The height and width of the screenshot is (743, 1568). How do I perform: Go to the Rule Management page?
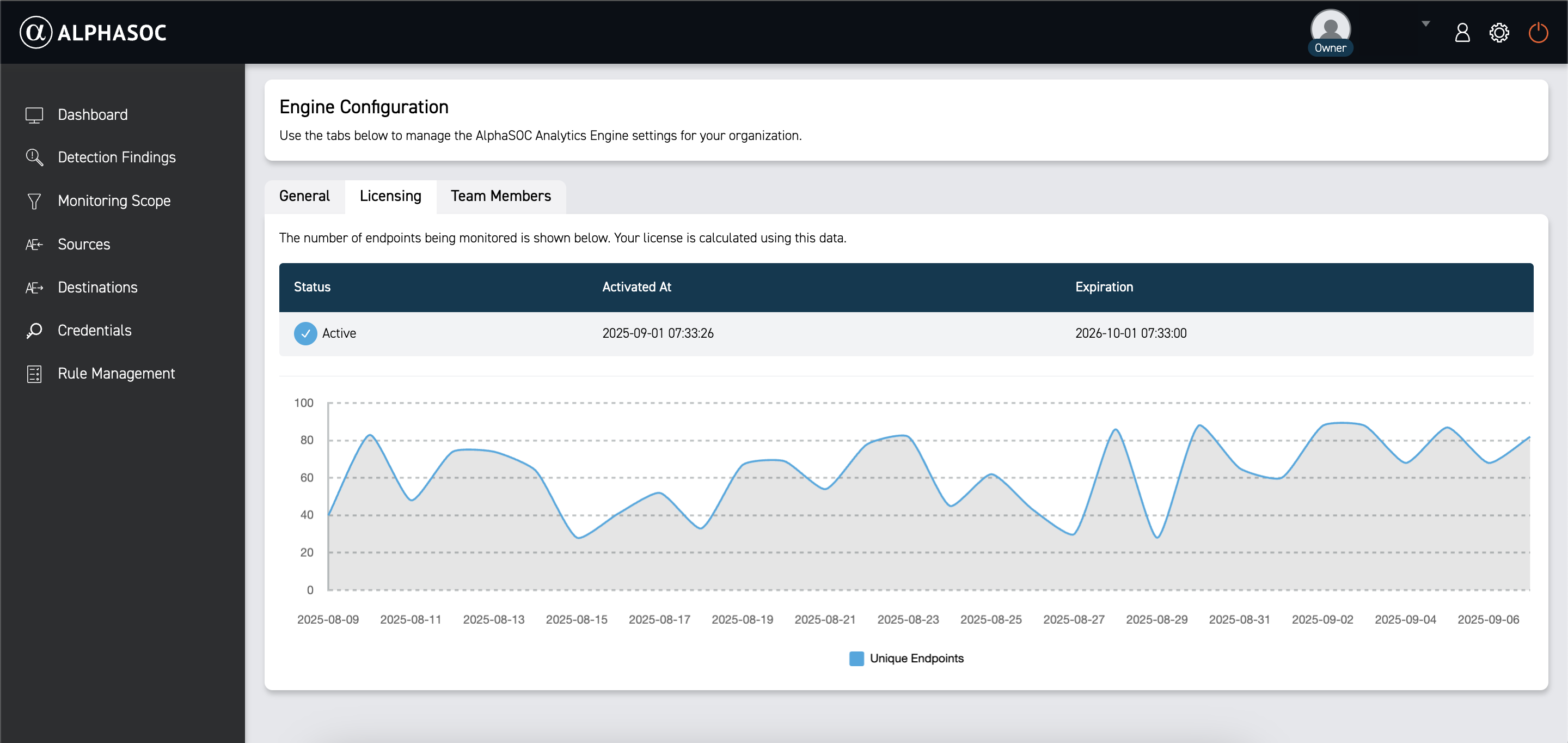click(115, 374)
